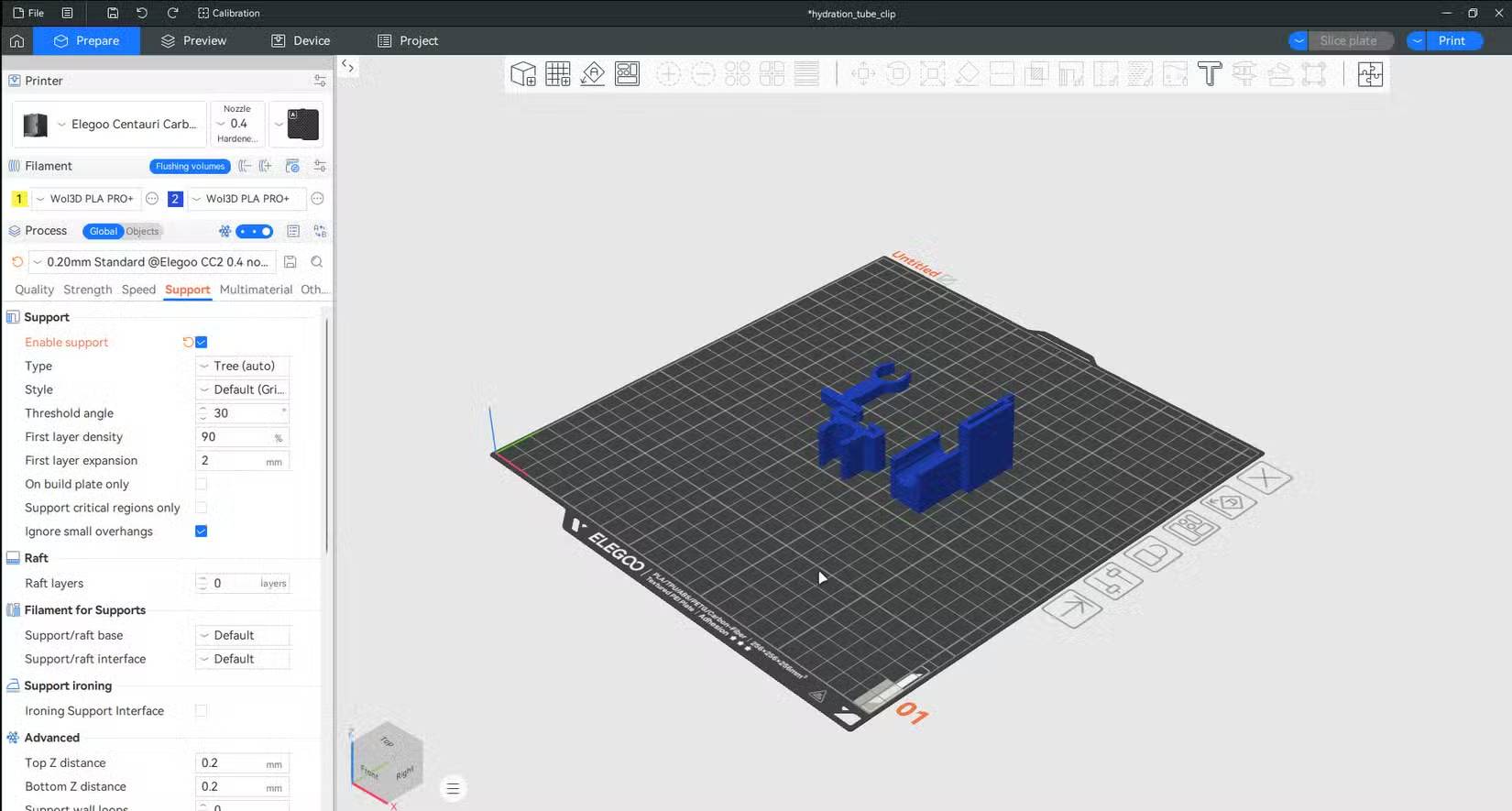1512x811 pixels.
Task: Open the Support/raft base filament dropdown
Action: 243,635
